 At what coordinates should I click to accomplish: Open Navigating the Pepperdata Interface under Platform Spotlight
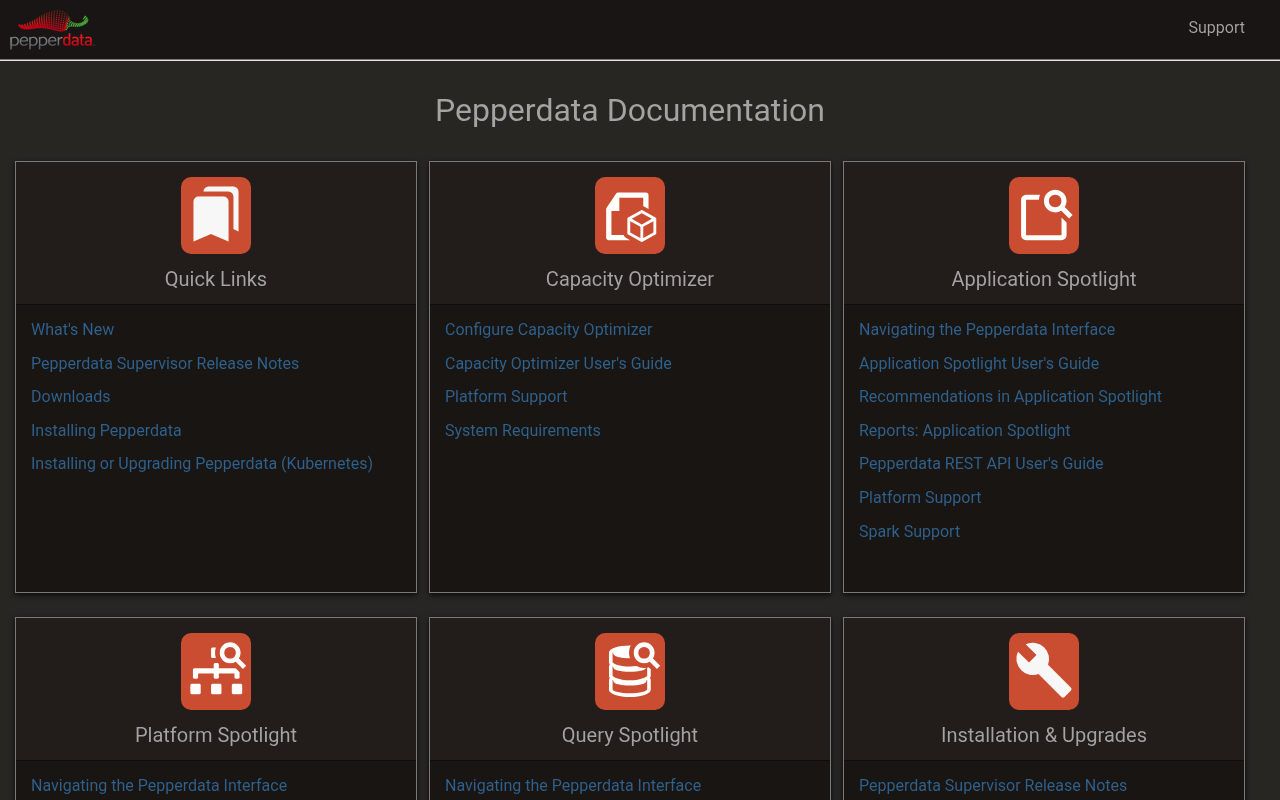click(x=159, y=785)
